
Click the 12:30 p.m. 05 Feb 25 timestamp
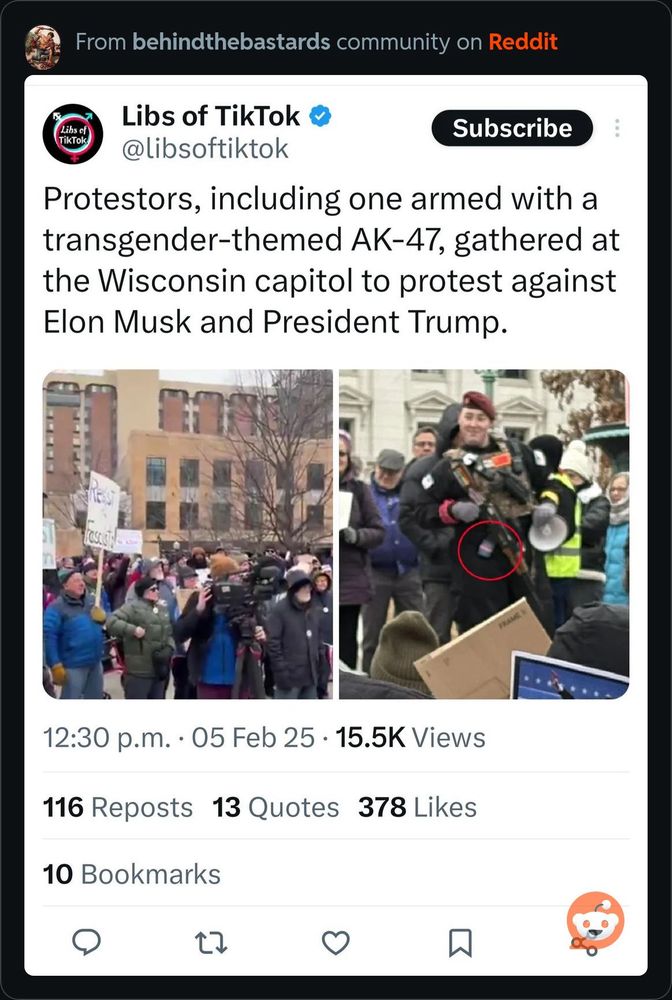coord(179,737)
